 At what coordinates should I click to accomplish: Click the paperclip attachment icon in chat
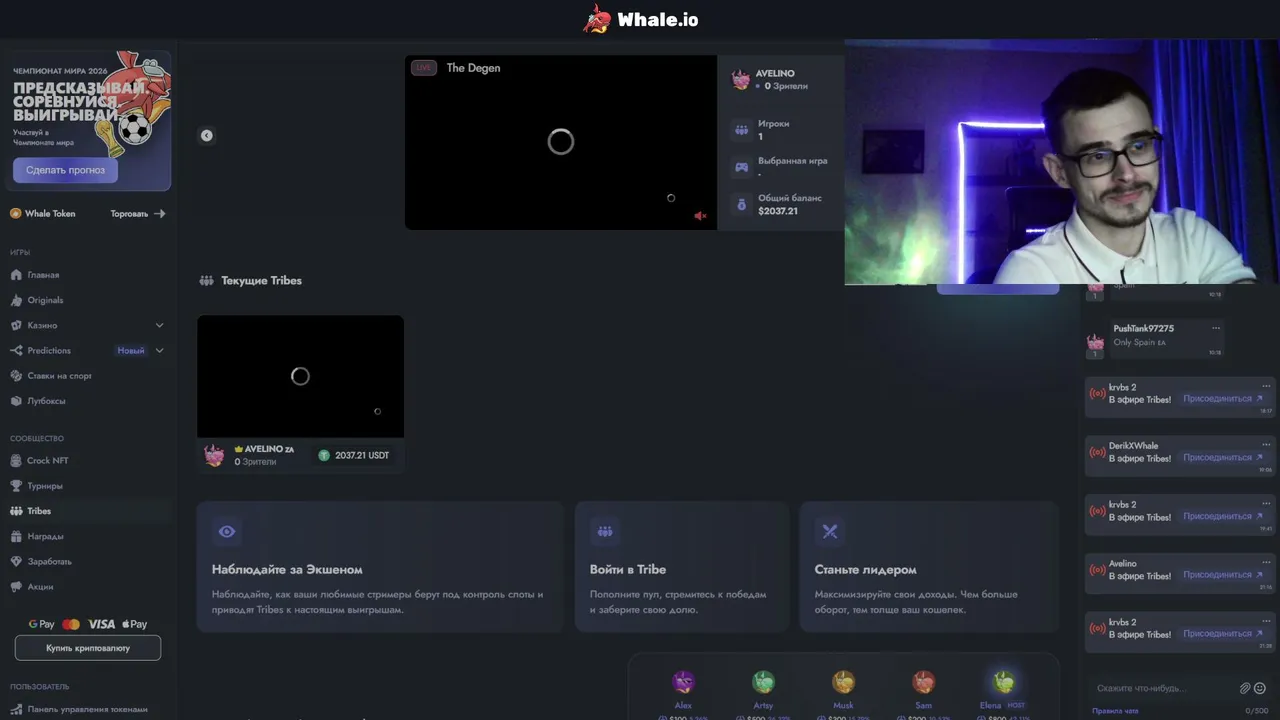pyautogui.click(x=1245, y=688)
